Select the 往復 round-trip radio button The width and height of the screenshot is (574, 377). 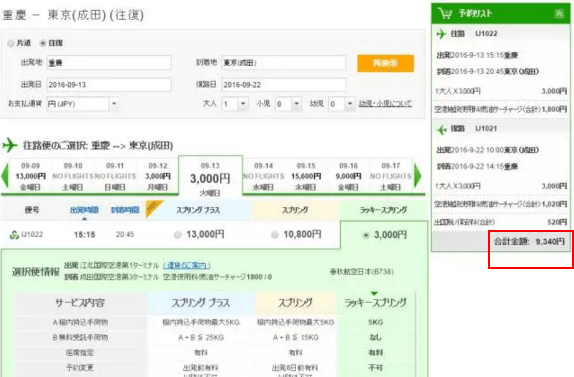(43, 43)
